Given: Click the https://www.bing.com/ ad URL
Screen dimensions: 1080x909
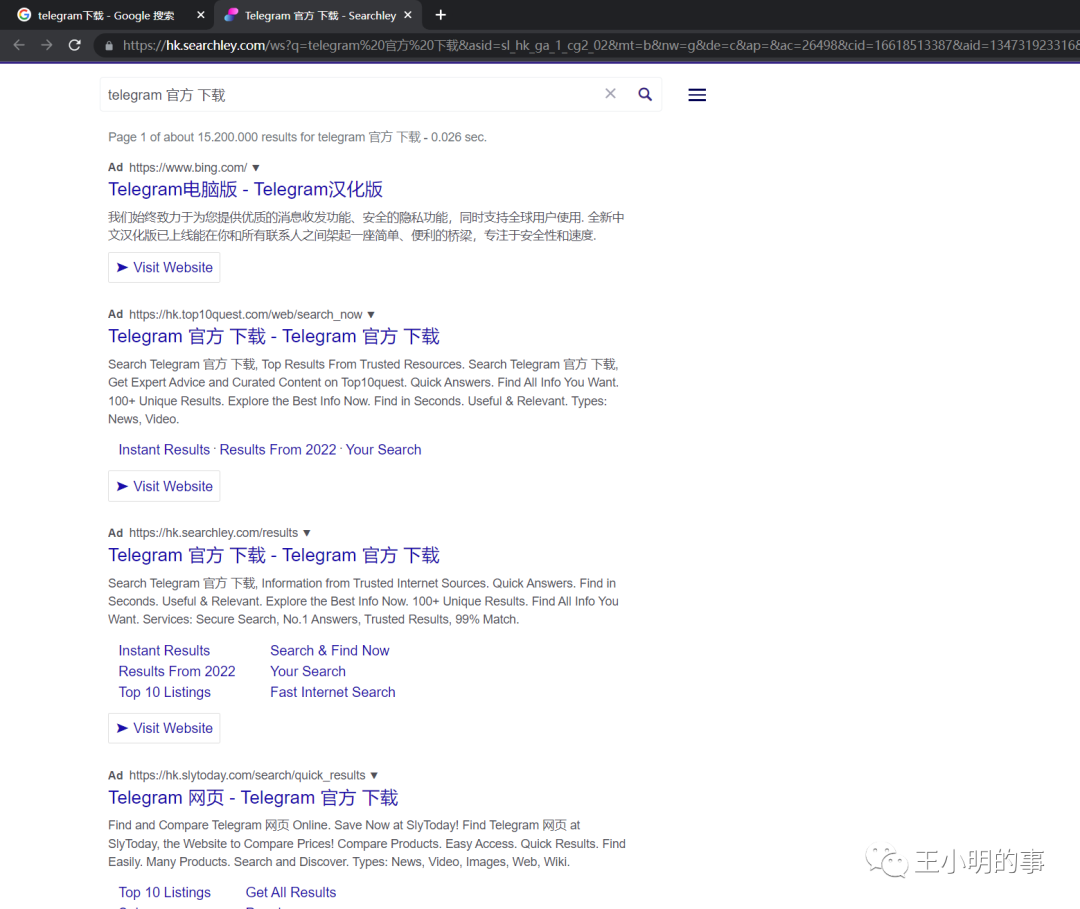Looking at the screenshot, I should [x=188, y=168].
